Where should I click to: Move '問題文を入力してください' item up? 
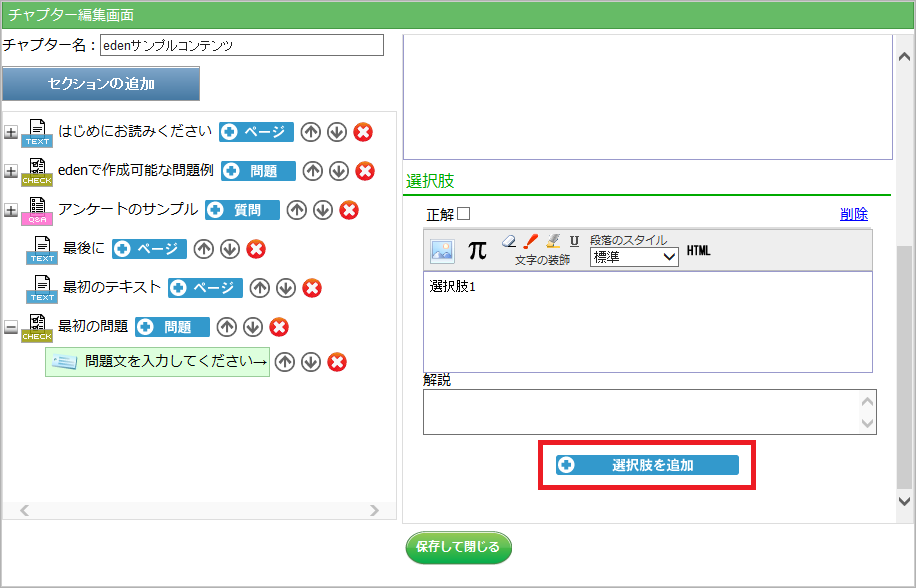pyautogui.click(x=284, y=363)
